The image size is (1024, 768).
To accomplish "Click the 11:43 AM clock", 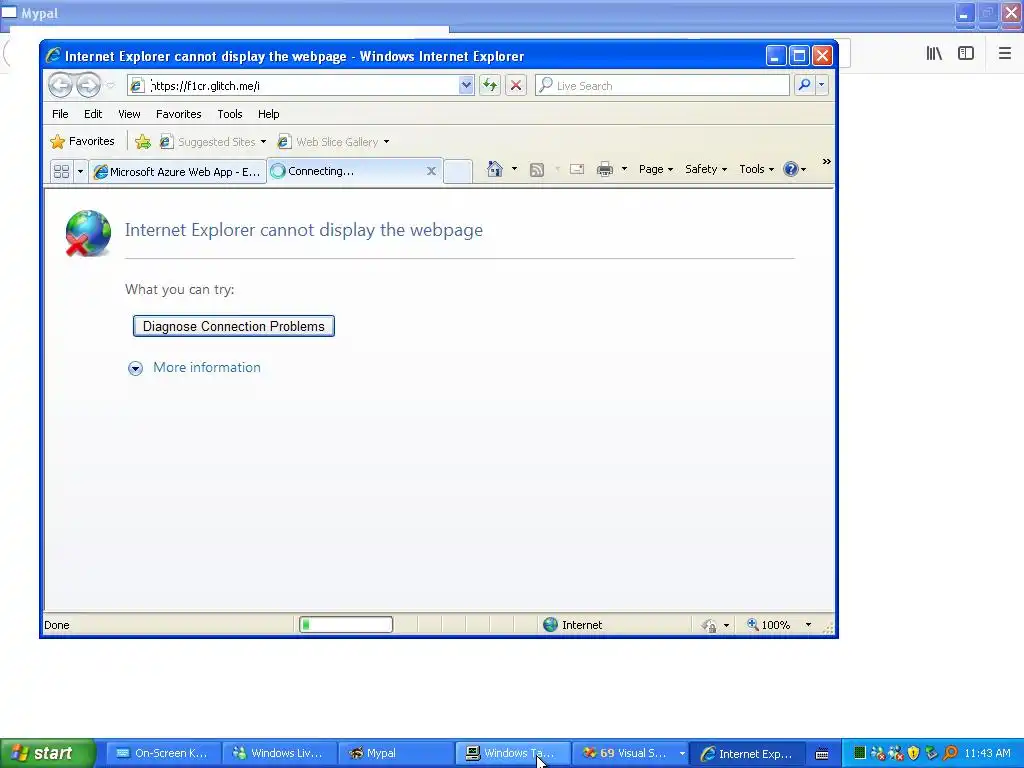I will 987,754.
